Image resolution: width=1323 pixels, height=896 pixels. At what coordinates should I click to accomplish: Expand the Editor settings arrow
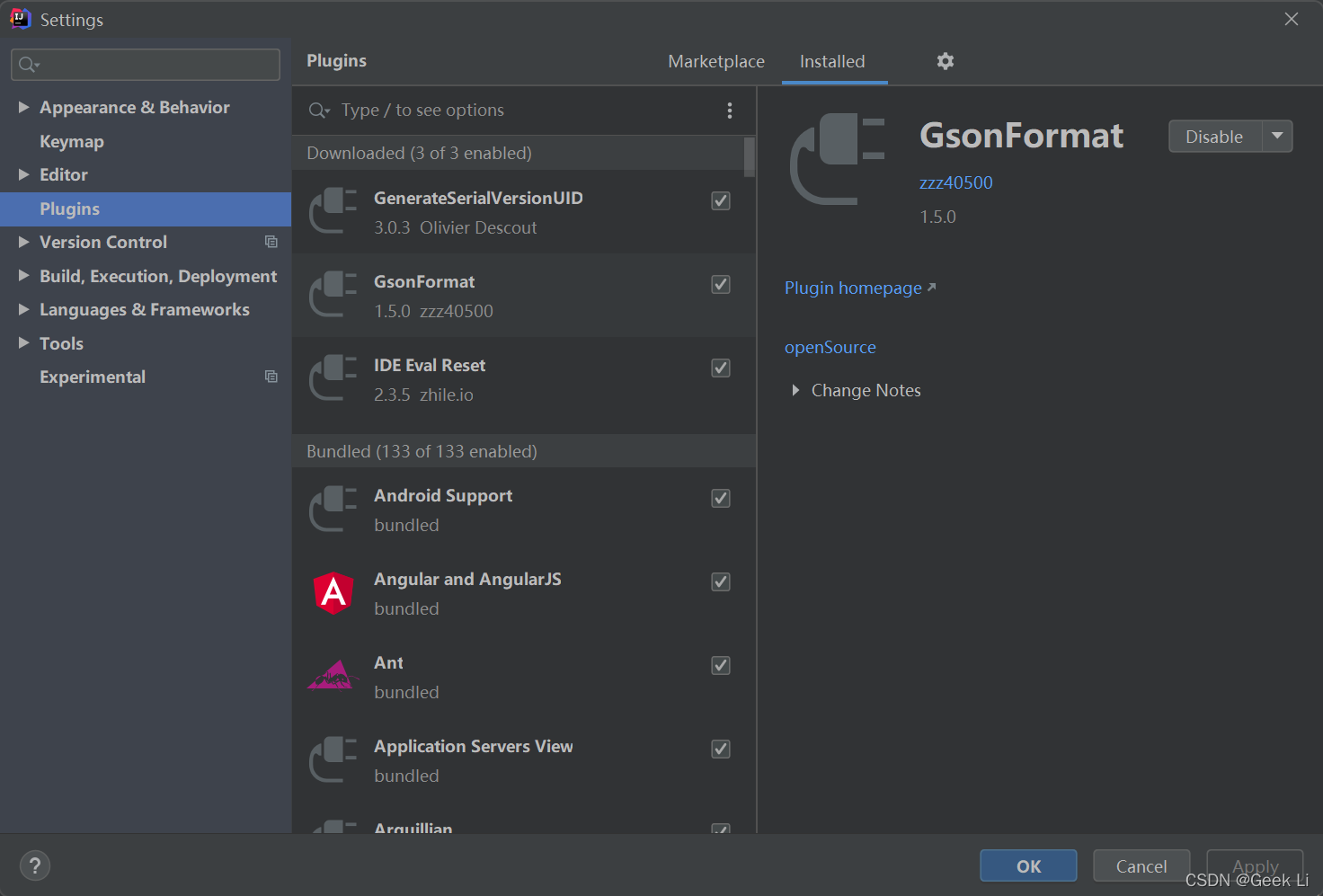(x=24, y=174)
